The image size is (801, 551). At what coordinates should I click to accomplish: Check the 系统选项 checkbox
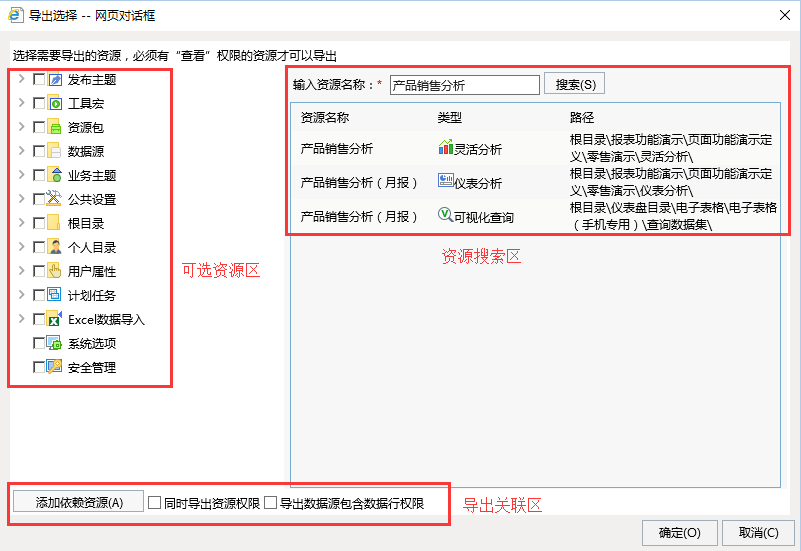(x=39, y=343)
